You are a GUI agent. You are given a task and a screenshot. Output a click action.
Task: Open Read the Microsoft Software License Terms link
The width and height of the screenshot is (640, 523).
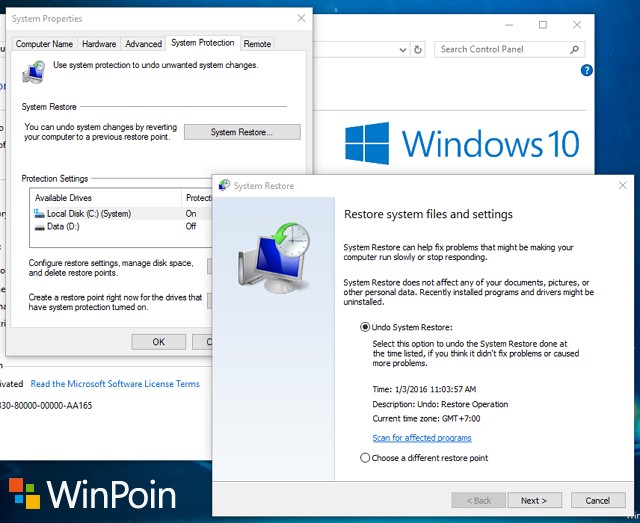click(115, 384)
